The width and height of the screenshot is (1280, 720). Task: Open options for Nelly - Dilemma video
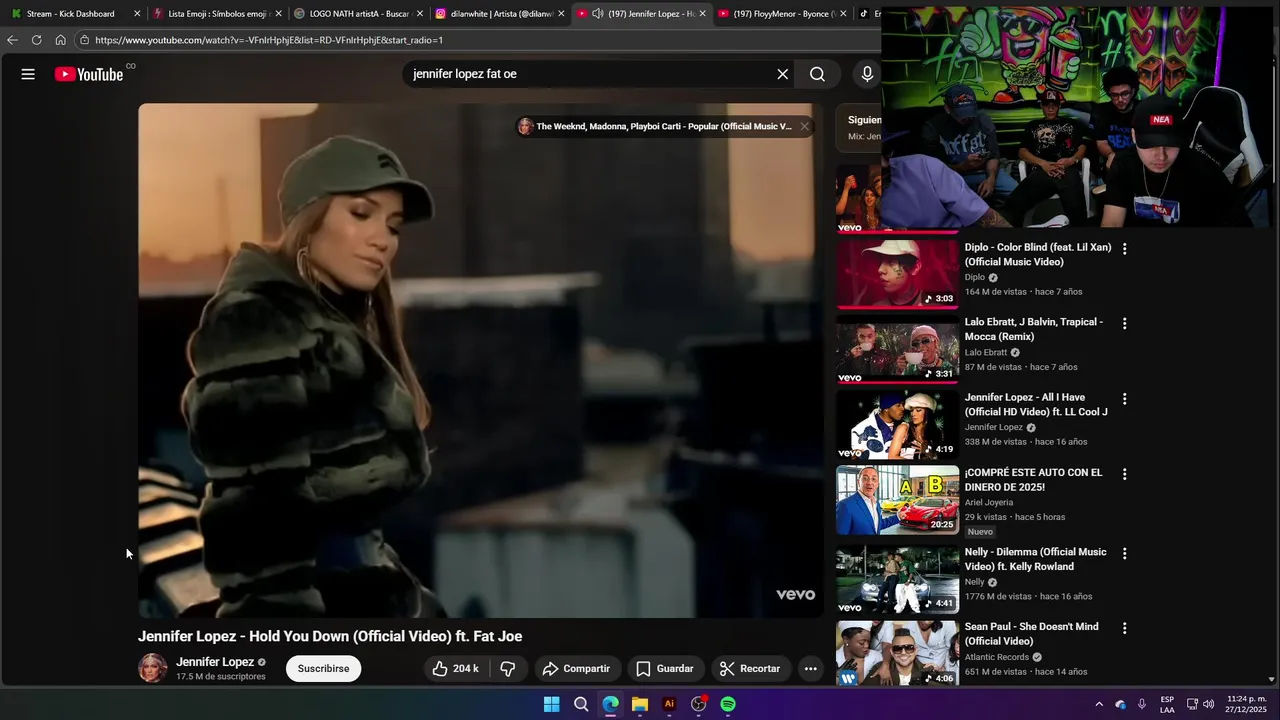click(1124, 553)
